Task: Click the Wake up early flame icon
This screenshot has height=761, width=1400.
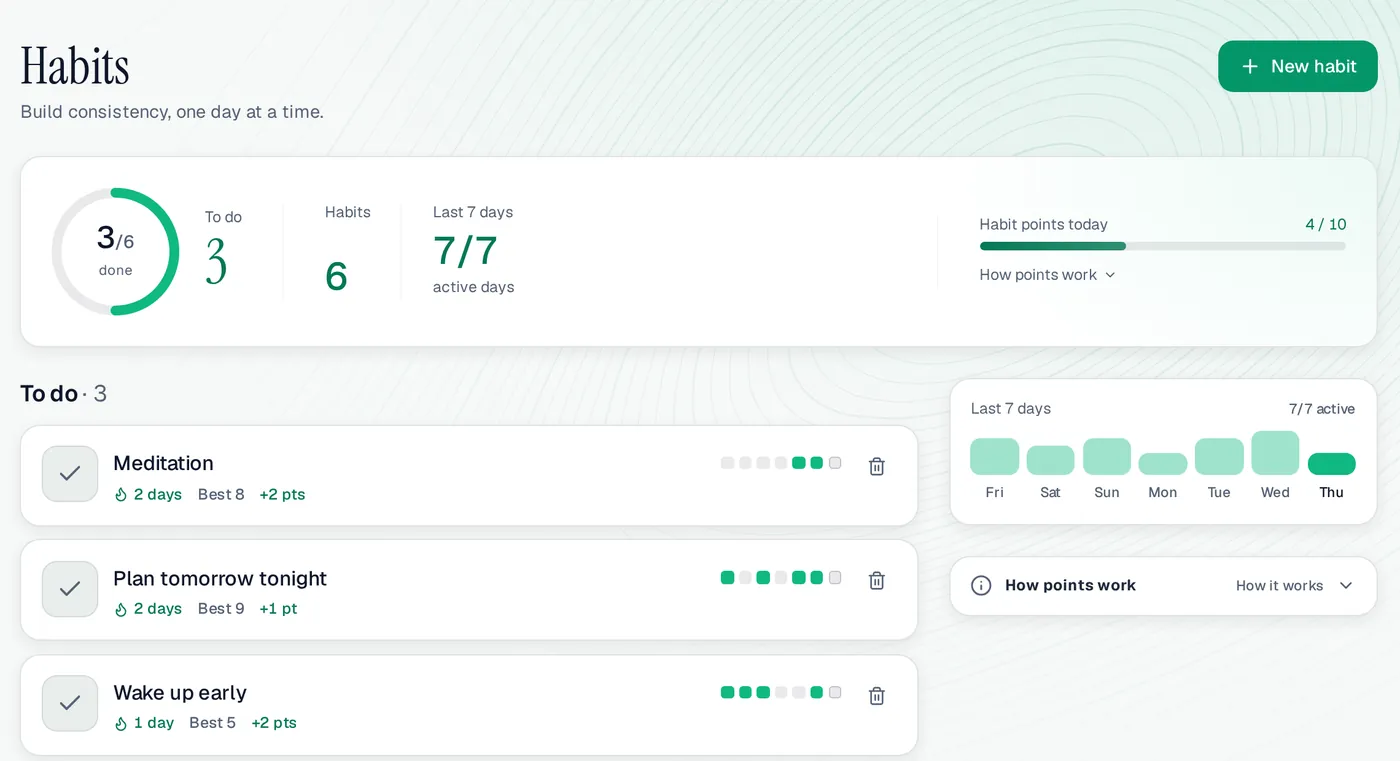Action: (x=121, y=723)
